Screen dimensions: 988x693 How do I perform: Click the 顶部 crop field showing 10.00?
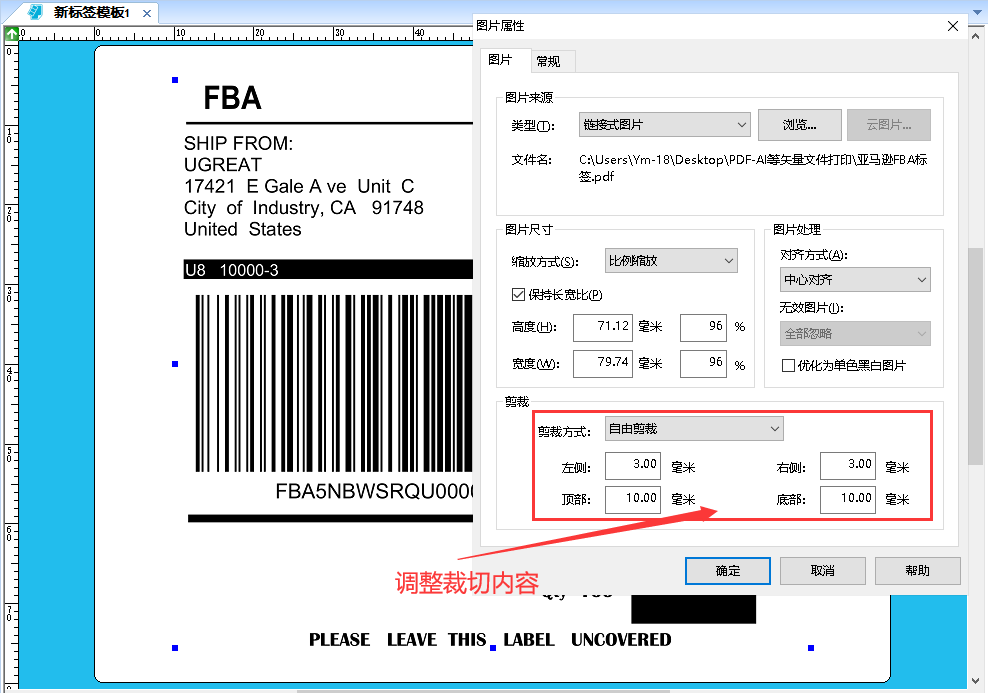633,499
